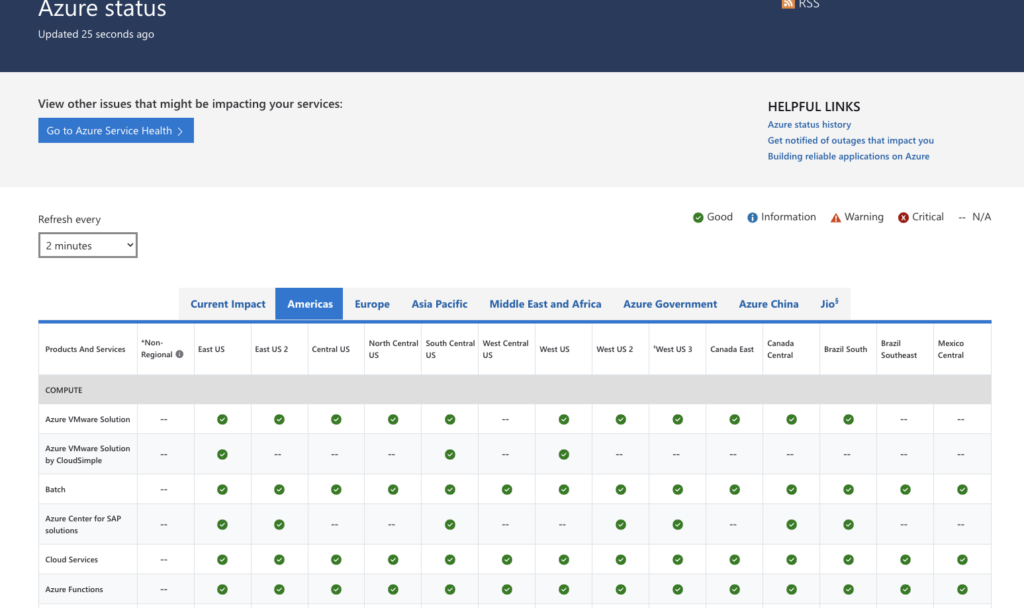Click Cloud Services Mexico Central checkmark
The width and height of the screenshot is (1024, 608).
pyautogui.click(x=962, y=560)
